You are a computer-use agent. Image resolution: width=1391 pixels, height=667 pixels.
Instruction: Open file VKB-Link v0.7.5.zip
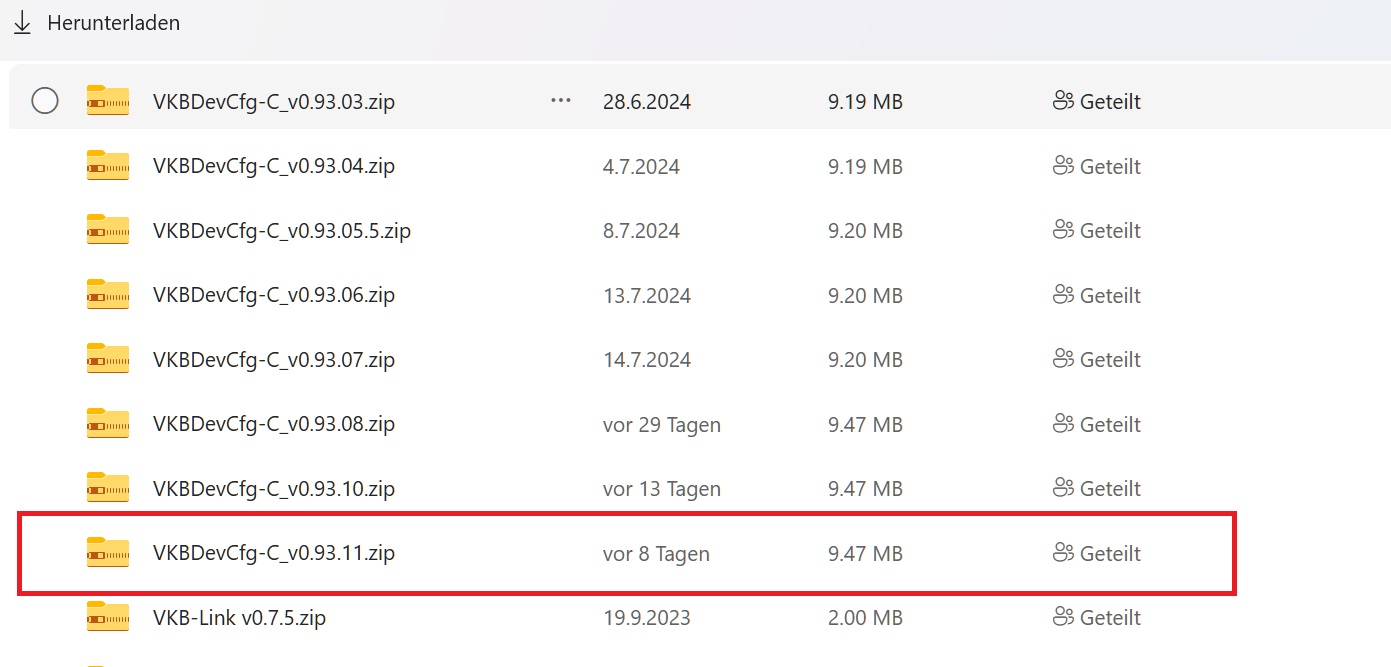click(x=239, y=618)
